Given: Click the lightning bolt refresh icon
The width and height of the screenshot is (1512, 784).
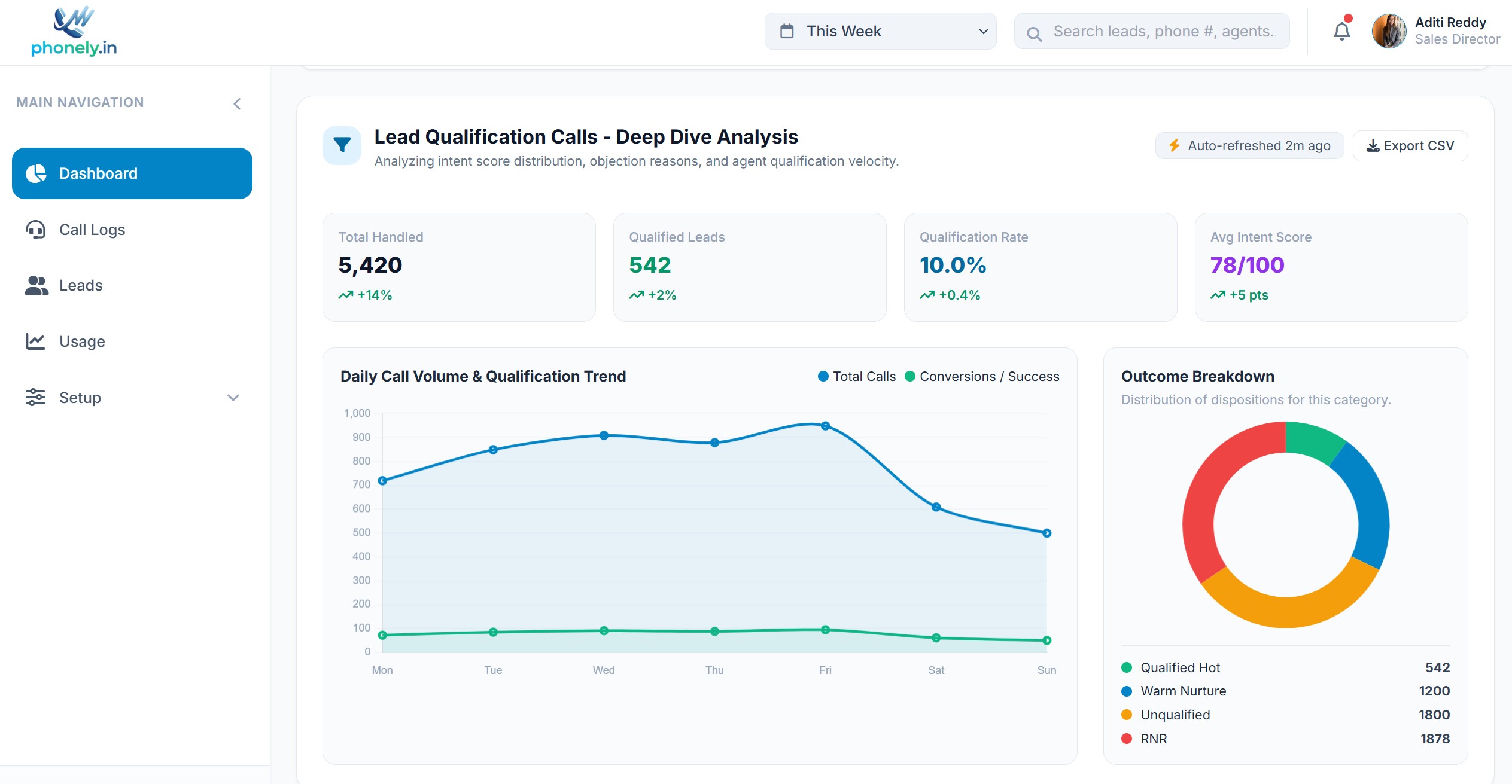Looking at the screenshot, I should coord(1175,146).
